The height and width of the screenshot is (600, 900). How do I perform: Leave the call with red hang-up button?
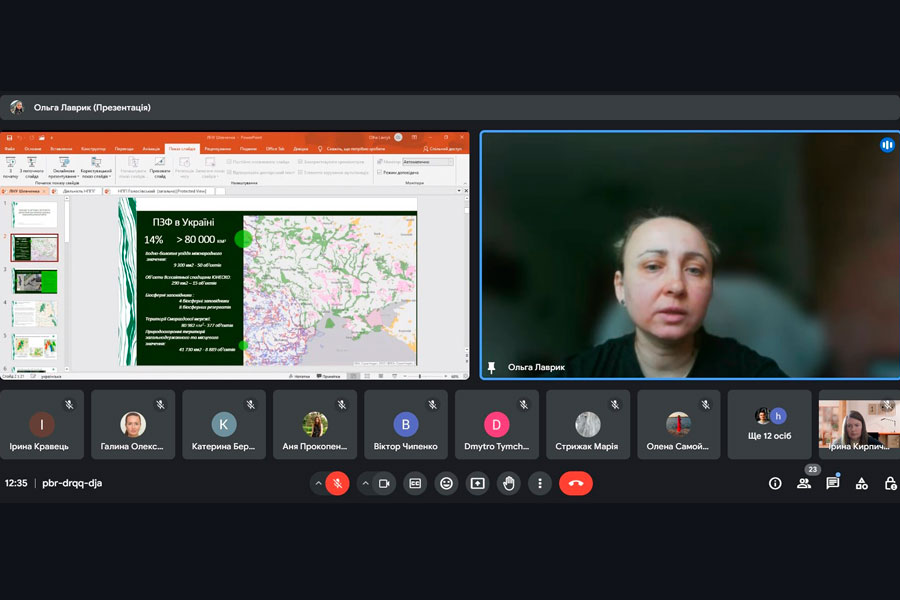click(576, 483)
